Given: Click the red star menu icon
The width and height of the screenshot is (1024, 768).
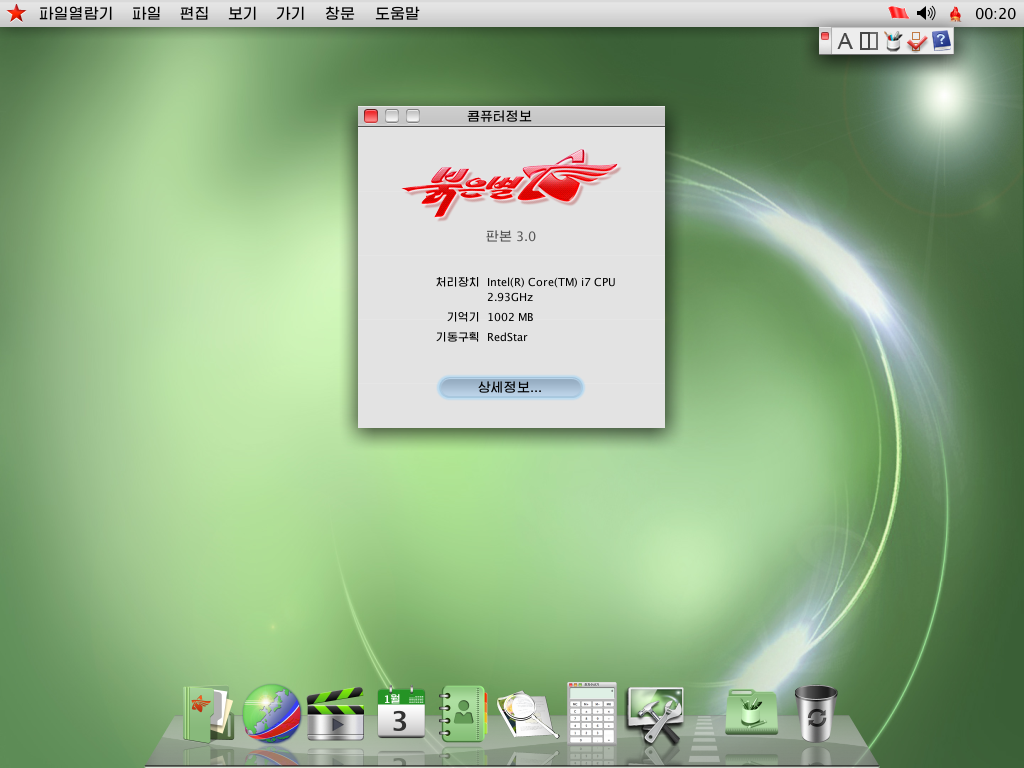Looking at the screenshot, I should click(16, 13).
